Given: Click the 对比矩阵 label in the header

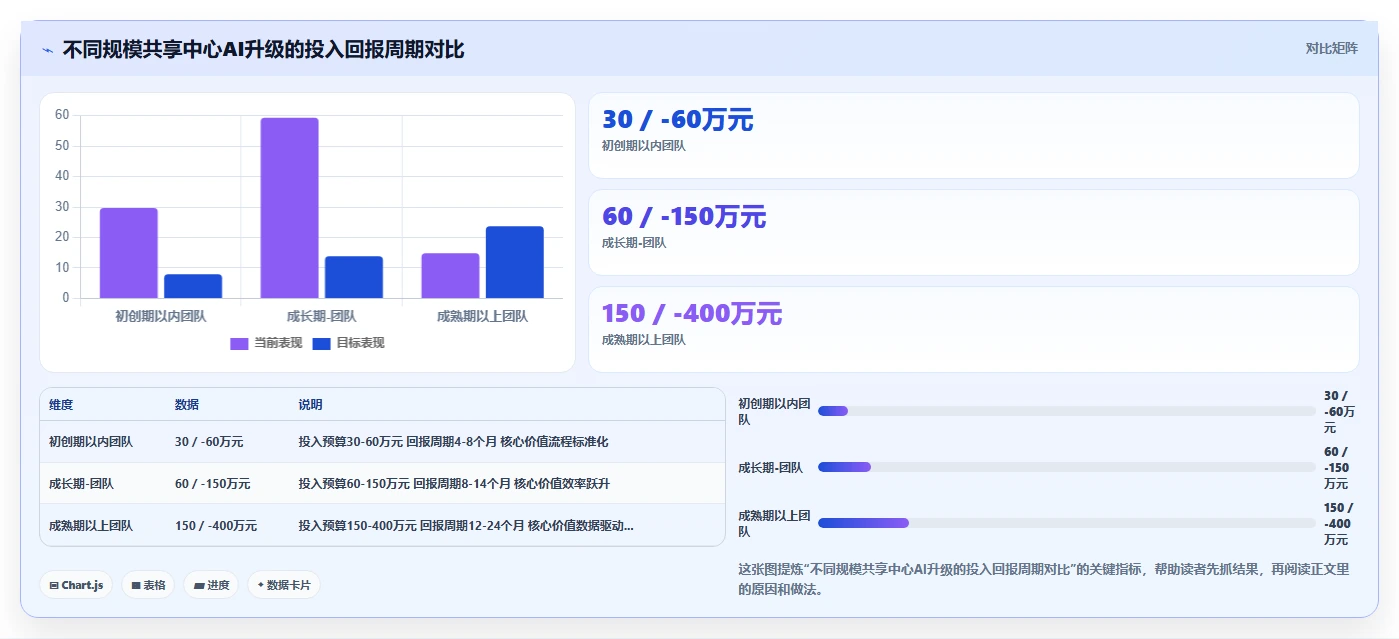Looking at the screenshot, I should coord(1331,49).
